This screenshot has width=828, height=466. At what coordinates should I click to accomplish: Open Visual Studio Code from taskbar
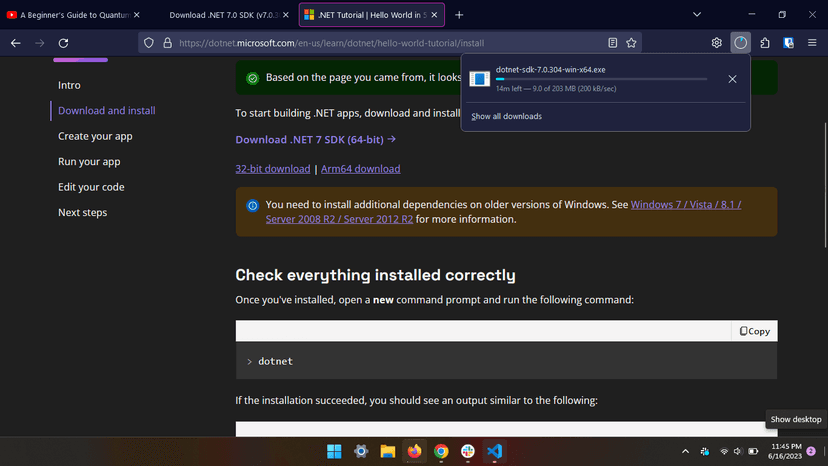click(494, 452)
